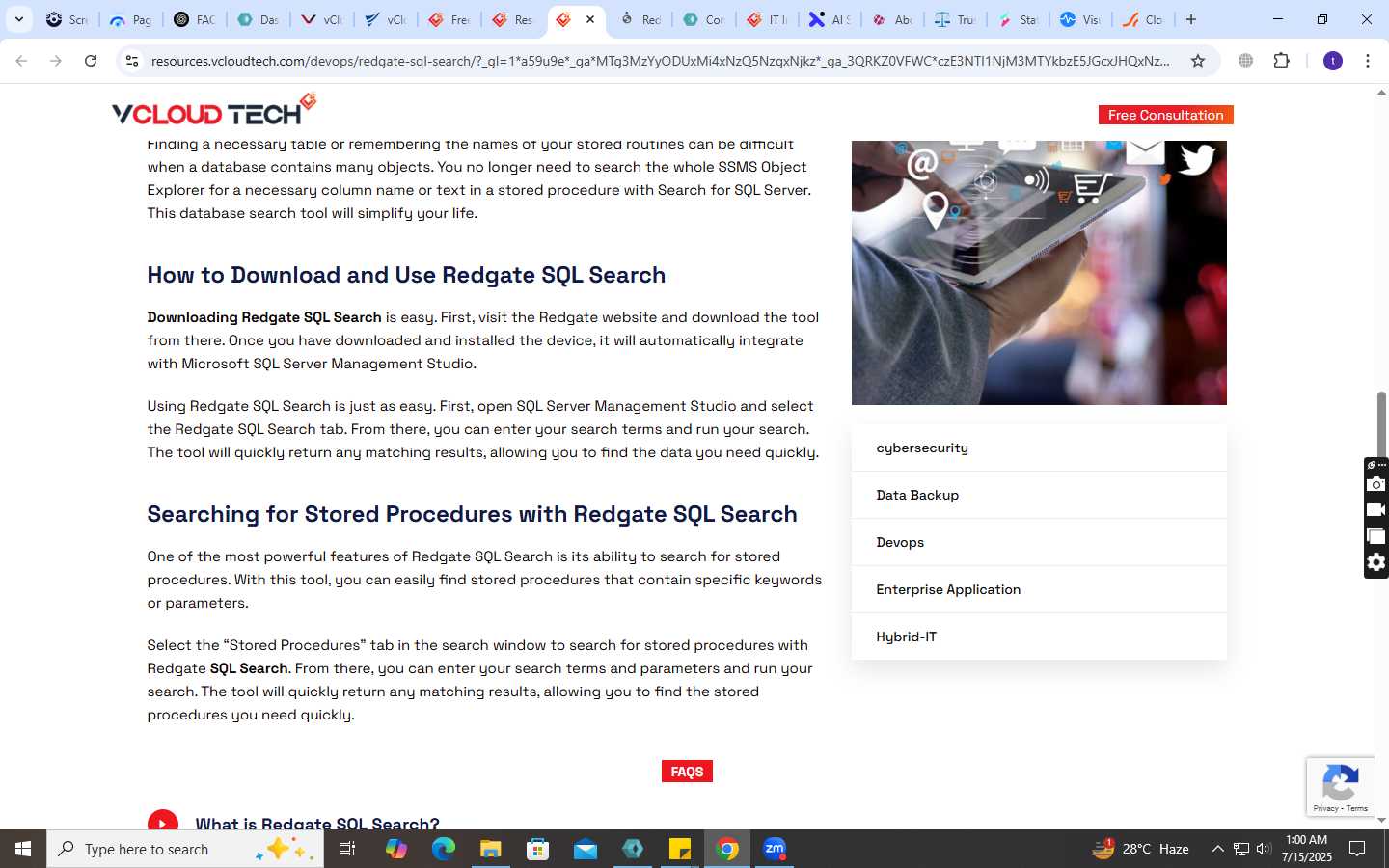Open Mail app from taskbar
Viewport: 1389px width, 868px height.
(586, 849)
